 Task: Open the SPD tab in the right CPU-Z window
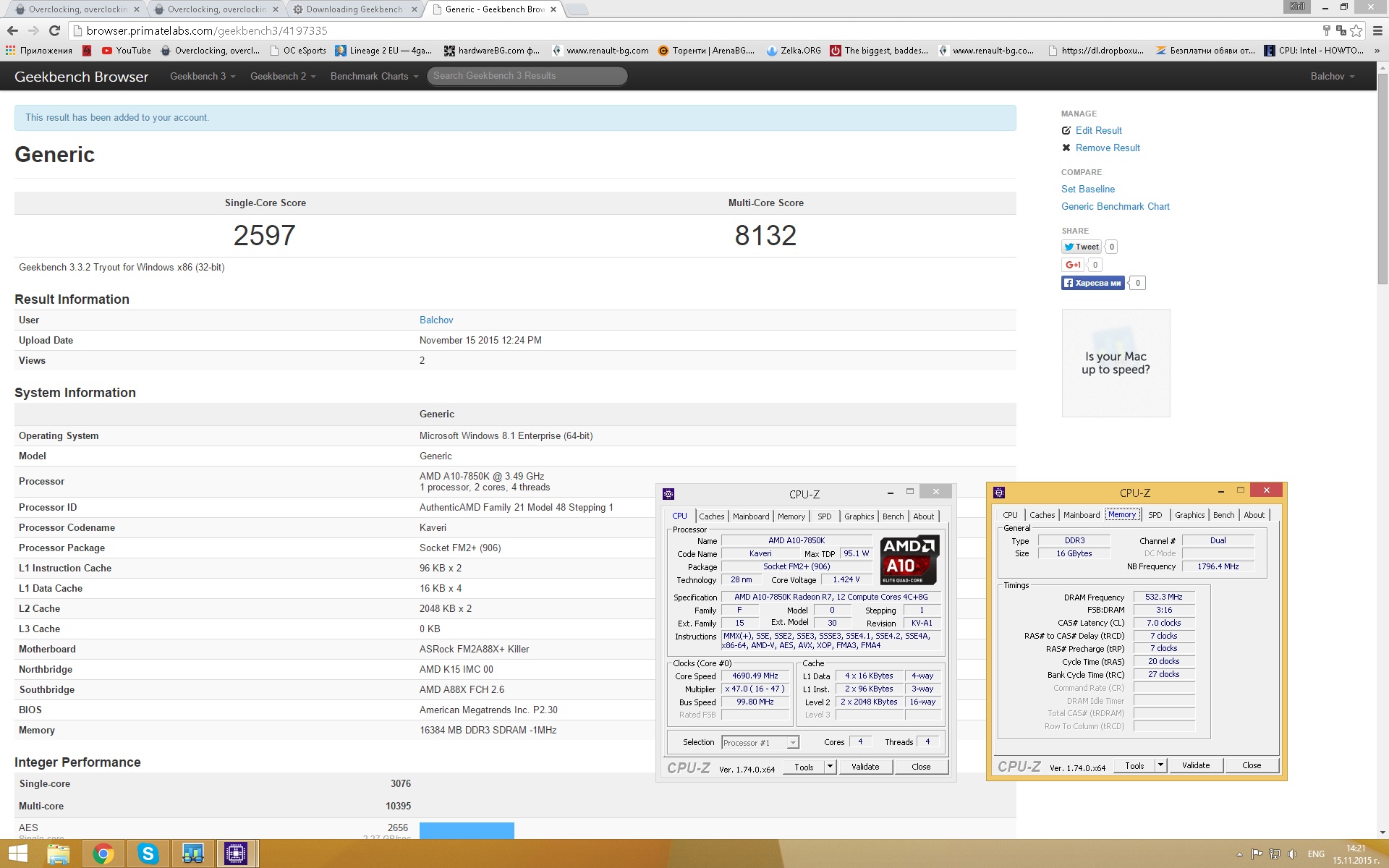(x=1155, y=515)
